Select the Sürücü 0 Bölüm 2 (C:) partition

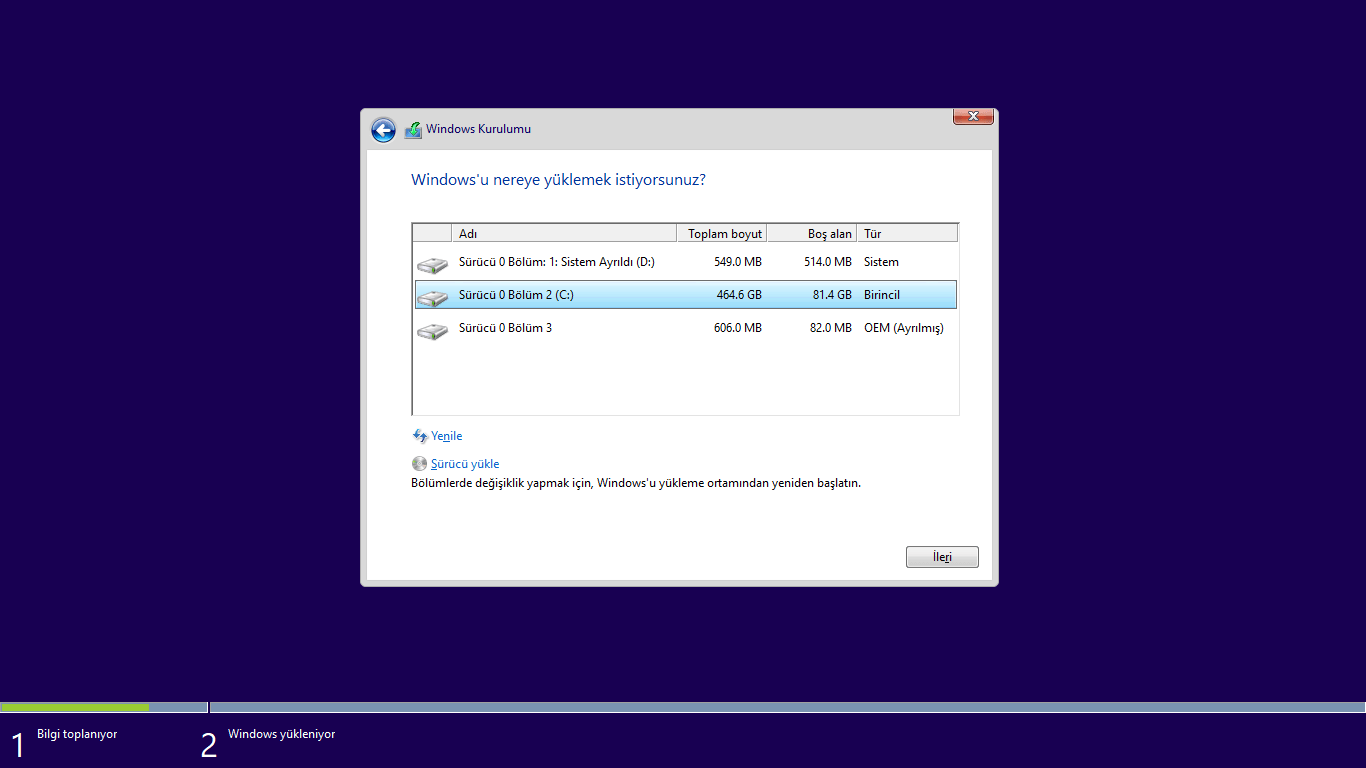point(685,295)
